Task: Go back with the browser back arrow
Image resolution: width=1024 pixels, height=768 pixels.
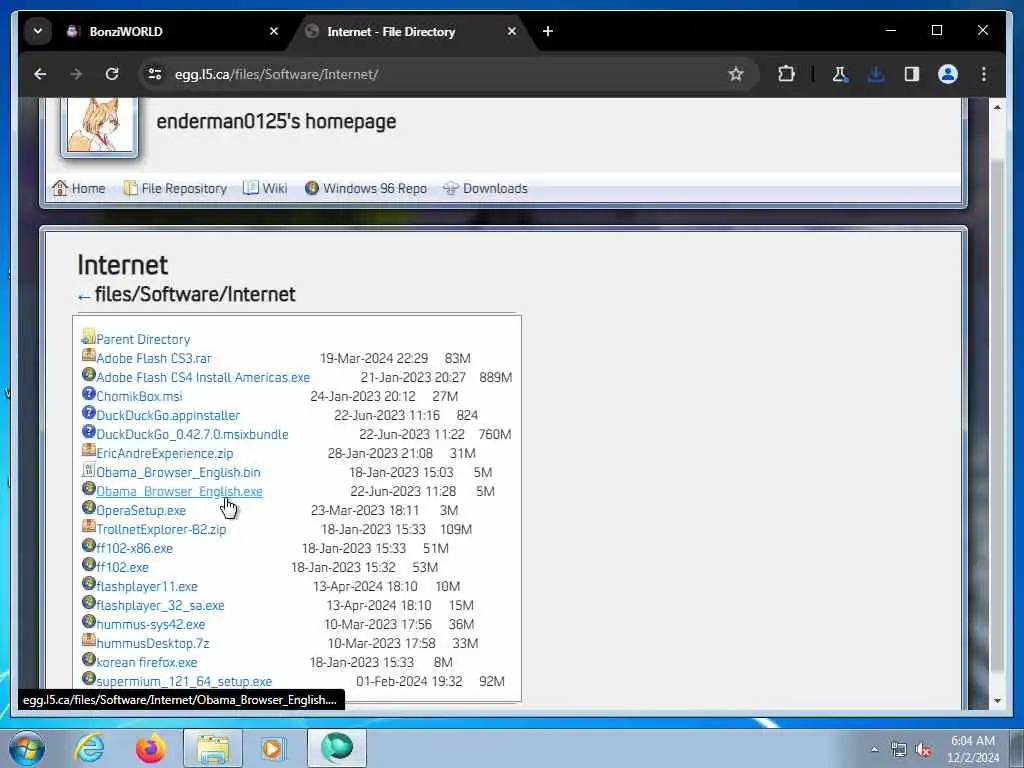Action: point(40,74)
